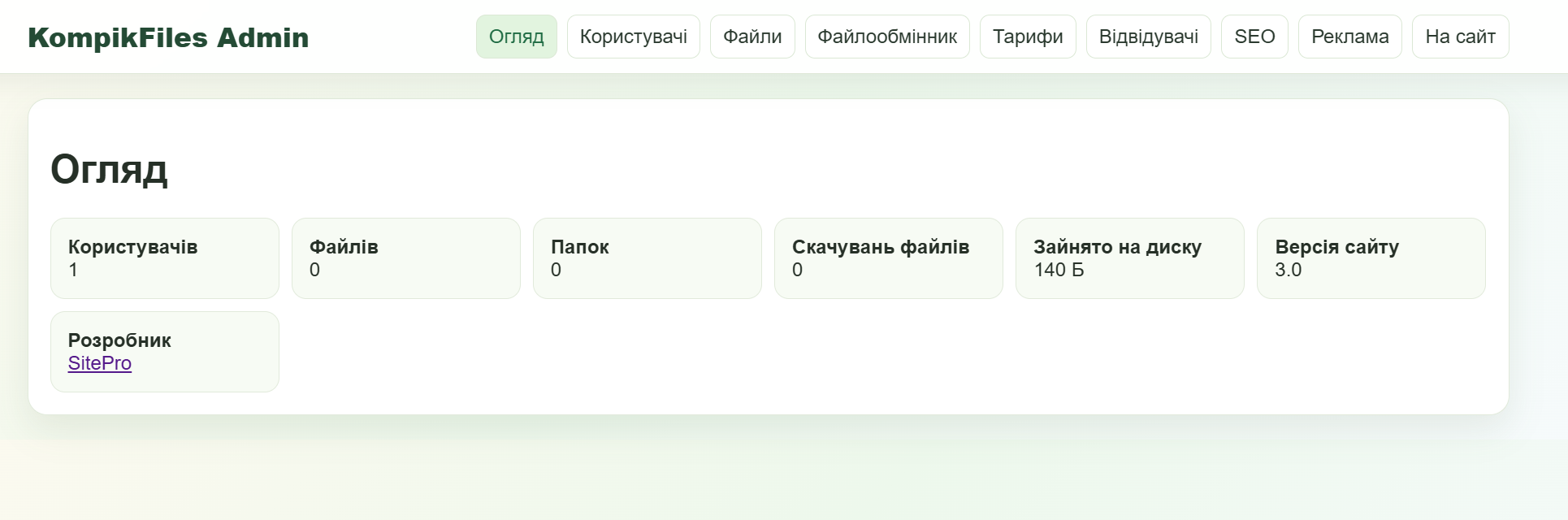Click the На сайт button

point(1461,37)
